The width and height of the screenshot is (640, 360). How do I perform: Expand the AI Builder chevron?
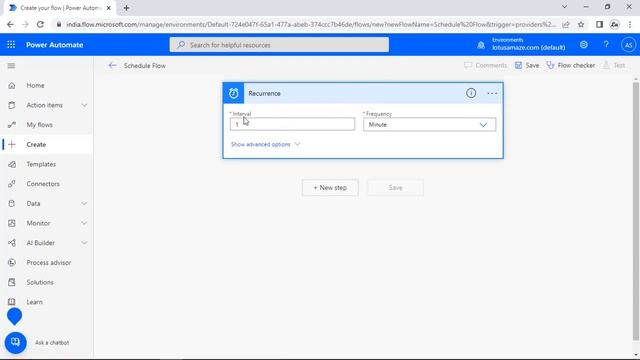click(x=84, y=243)
